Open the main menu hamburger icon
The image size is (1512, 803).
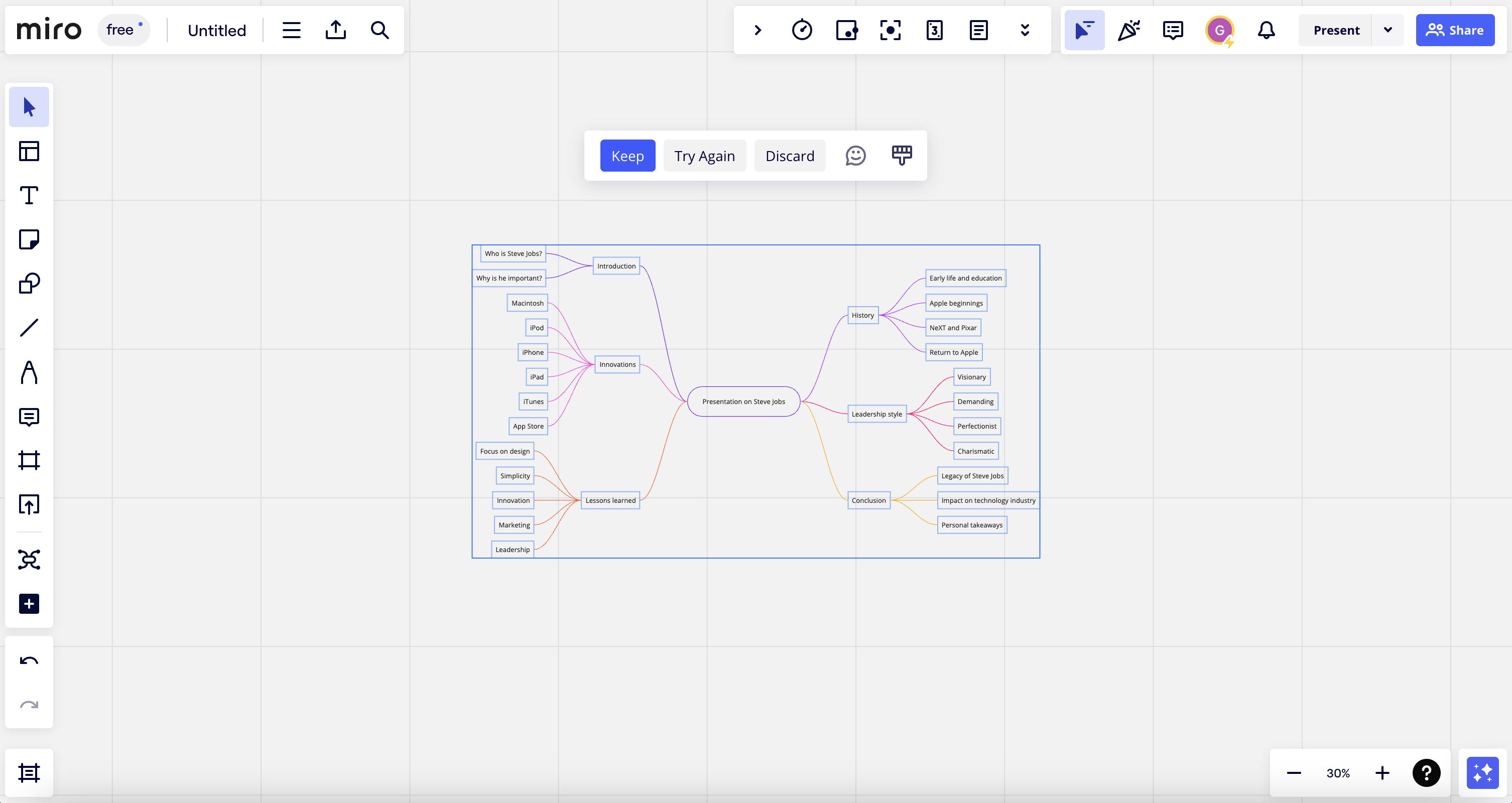[291, 30]
